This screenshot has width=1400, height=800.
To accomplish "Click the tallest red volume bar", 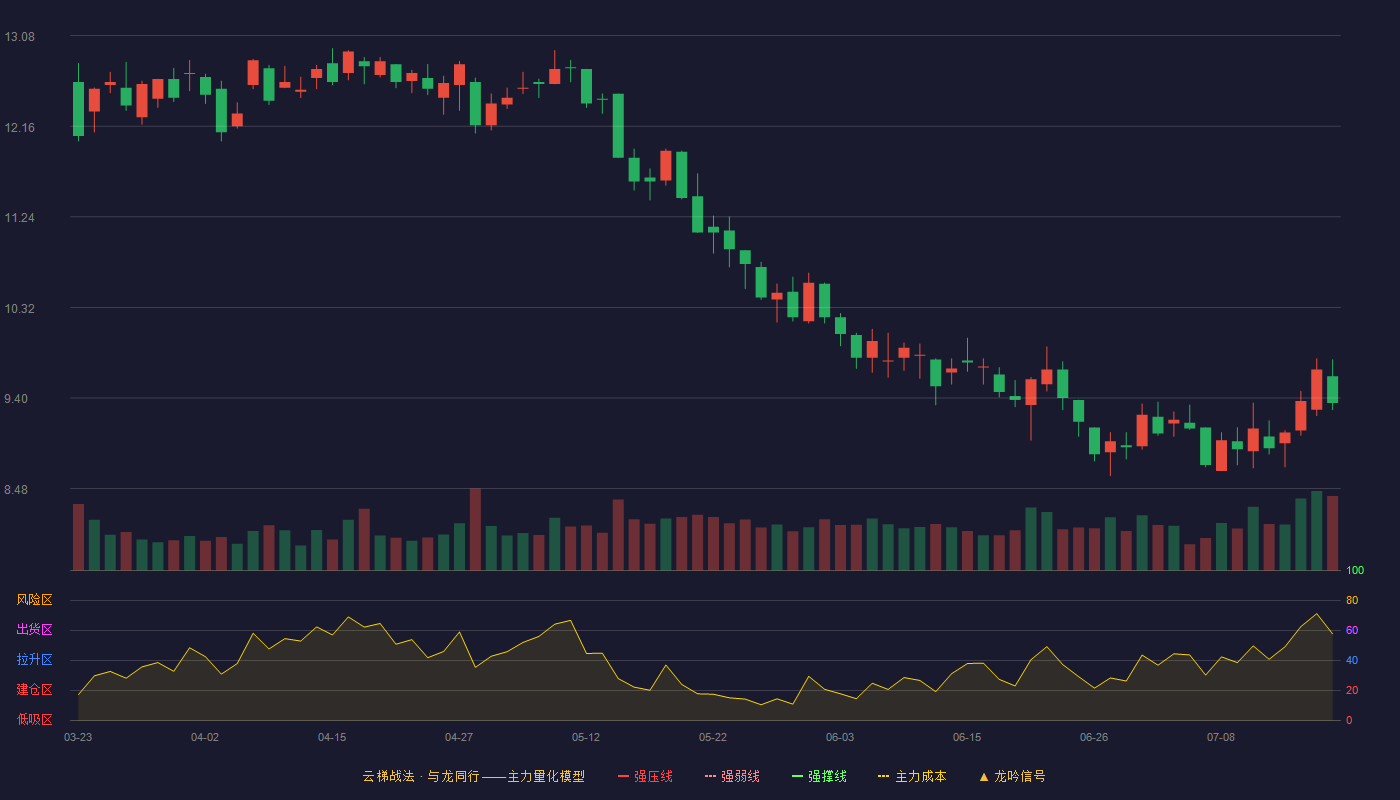I will pyautogui.click(x=475, y=529).
